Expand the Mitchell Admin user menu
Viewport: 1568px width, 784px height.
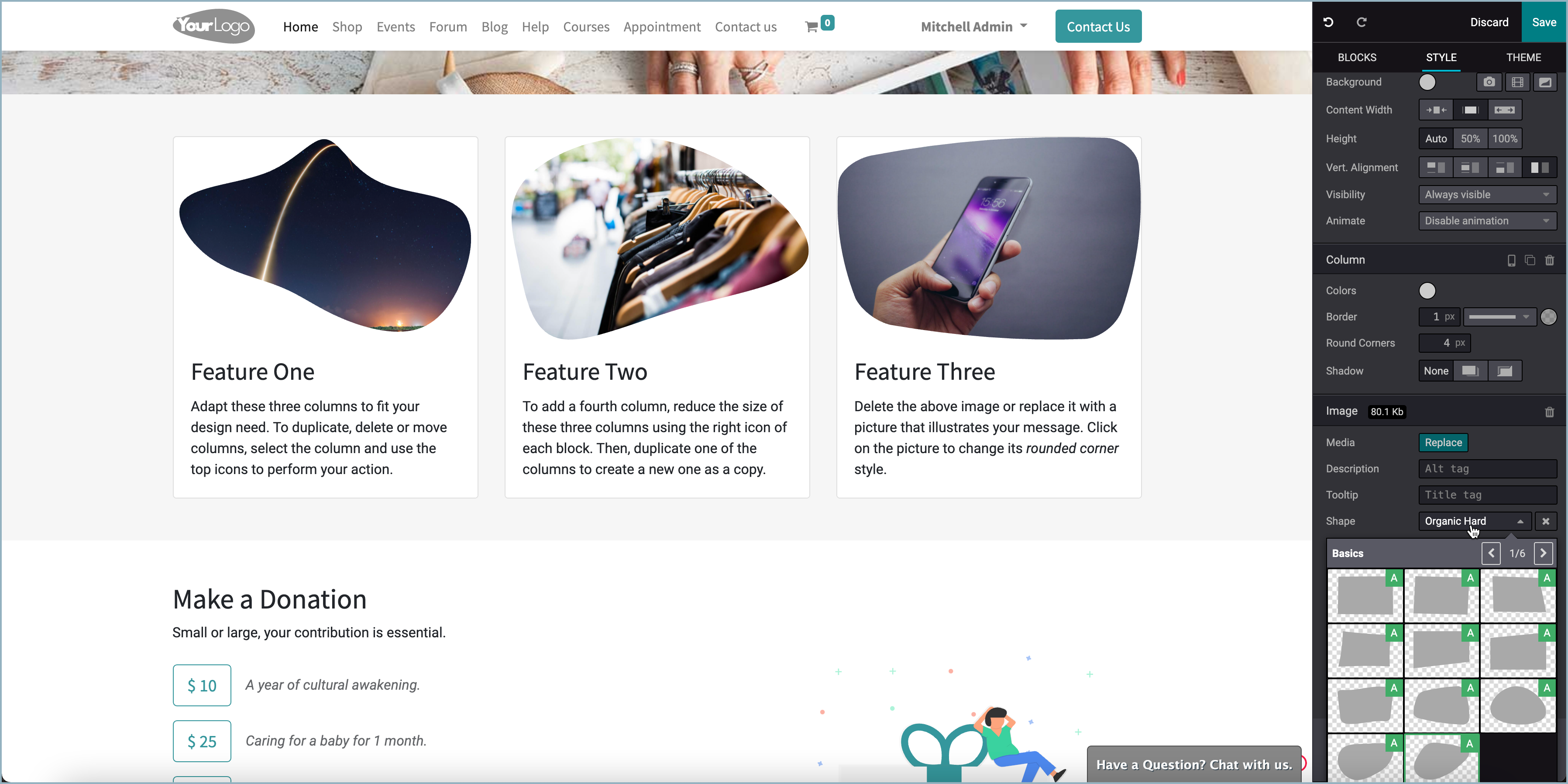click(974, 27)
